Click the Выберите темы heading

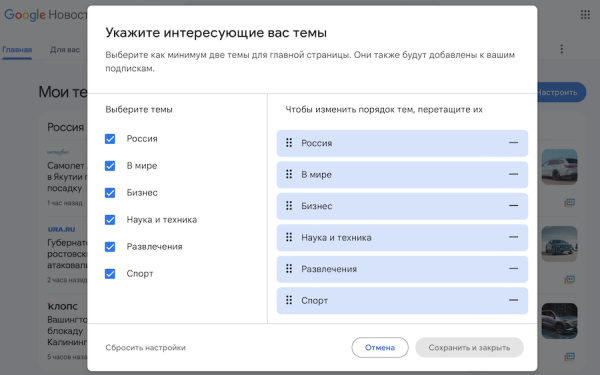pos(139,109)
